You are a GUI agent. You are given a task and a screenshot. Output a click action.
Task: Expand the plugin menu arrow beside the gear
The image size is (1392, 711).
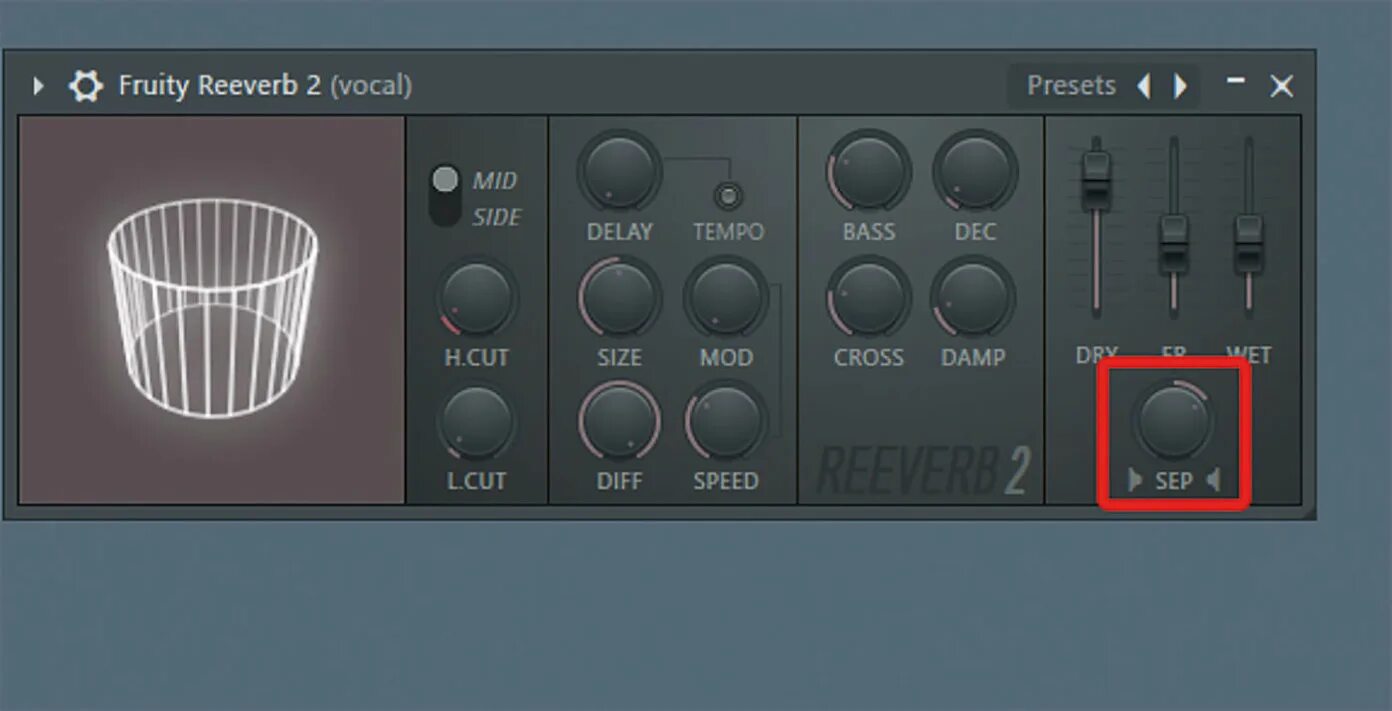click(38, 86)
